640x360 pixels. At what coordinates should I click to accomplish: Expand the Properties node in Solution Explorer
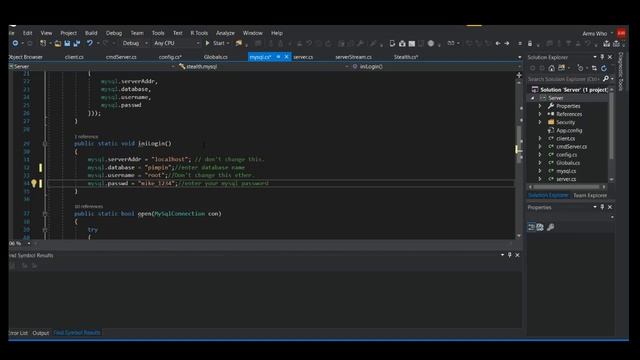540,106
